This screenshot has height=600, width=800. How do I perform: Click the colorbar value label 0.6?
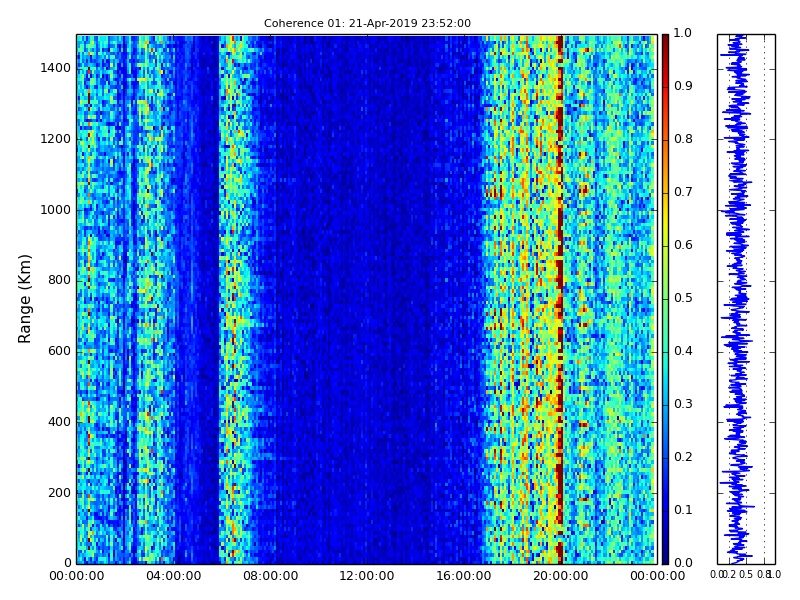pyautogui.click(x=683, y=245)
